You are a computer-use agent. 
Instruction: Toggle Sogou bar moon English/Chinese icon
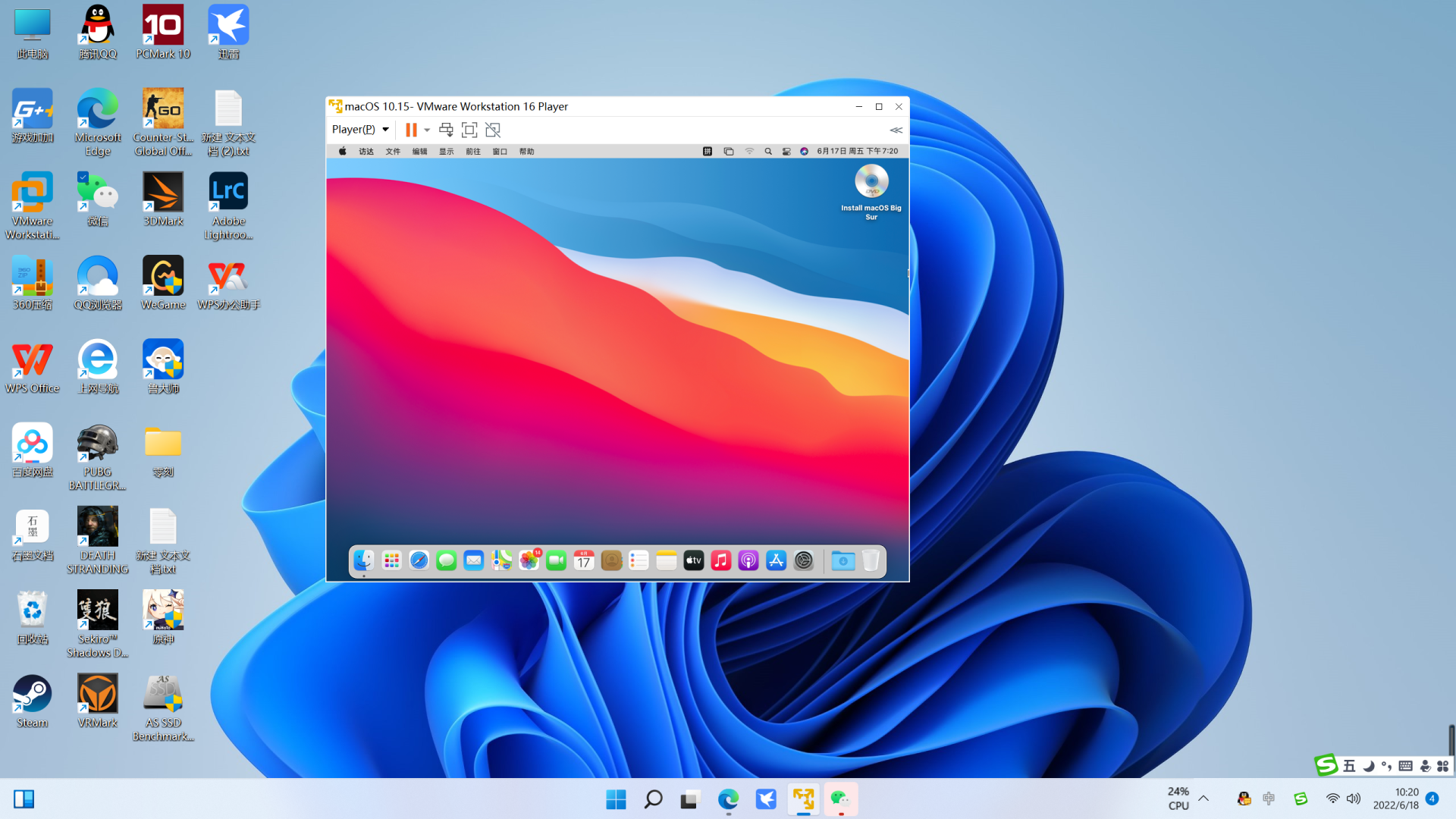(1369, 766)
